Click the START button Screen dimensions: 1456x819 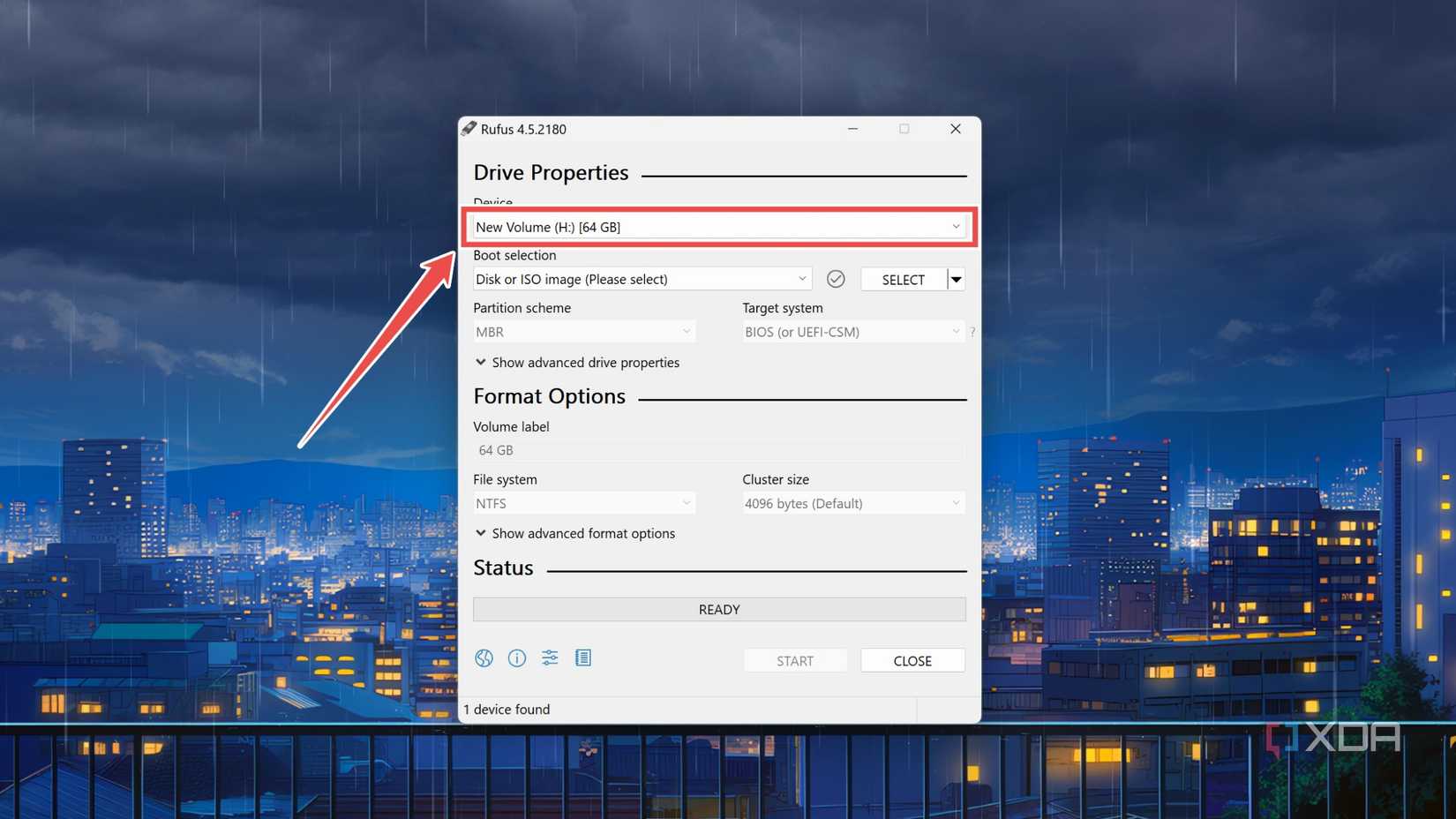(x=795, y=660)
